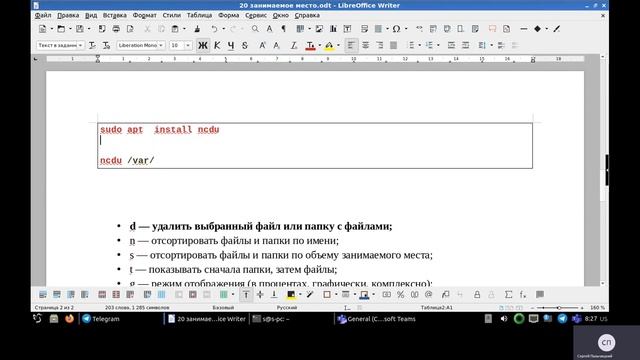Click status bar page style Базовый
This screenshot has width=640, height=360.
pyautogui.click(x=223, y=307)
